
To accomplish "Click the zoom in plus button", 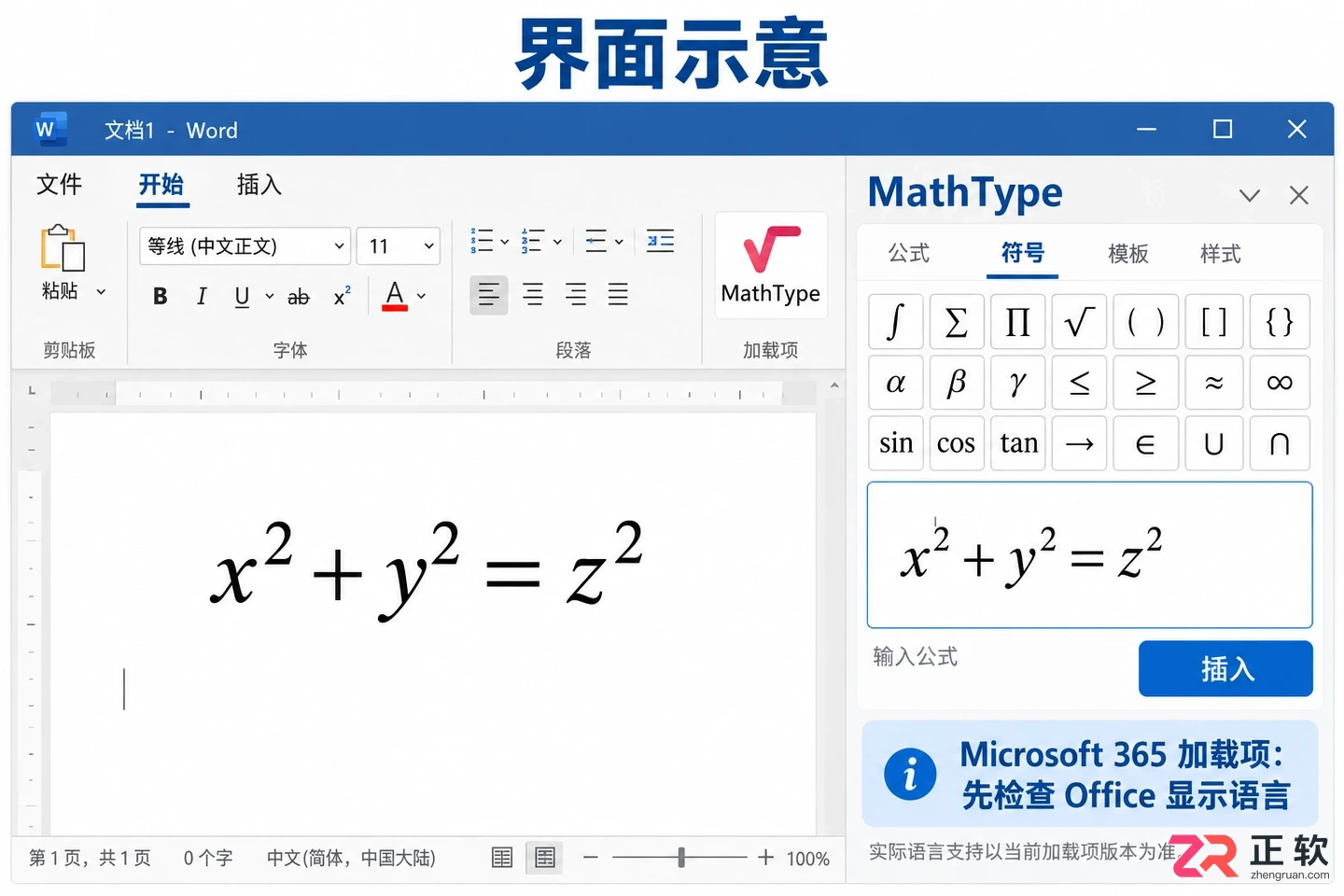I will pyautogui.click(x=765, y=857).
